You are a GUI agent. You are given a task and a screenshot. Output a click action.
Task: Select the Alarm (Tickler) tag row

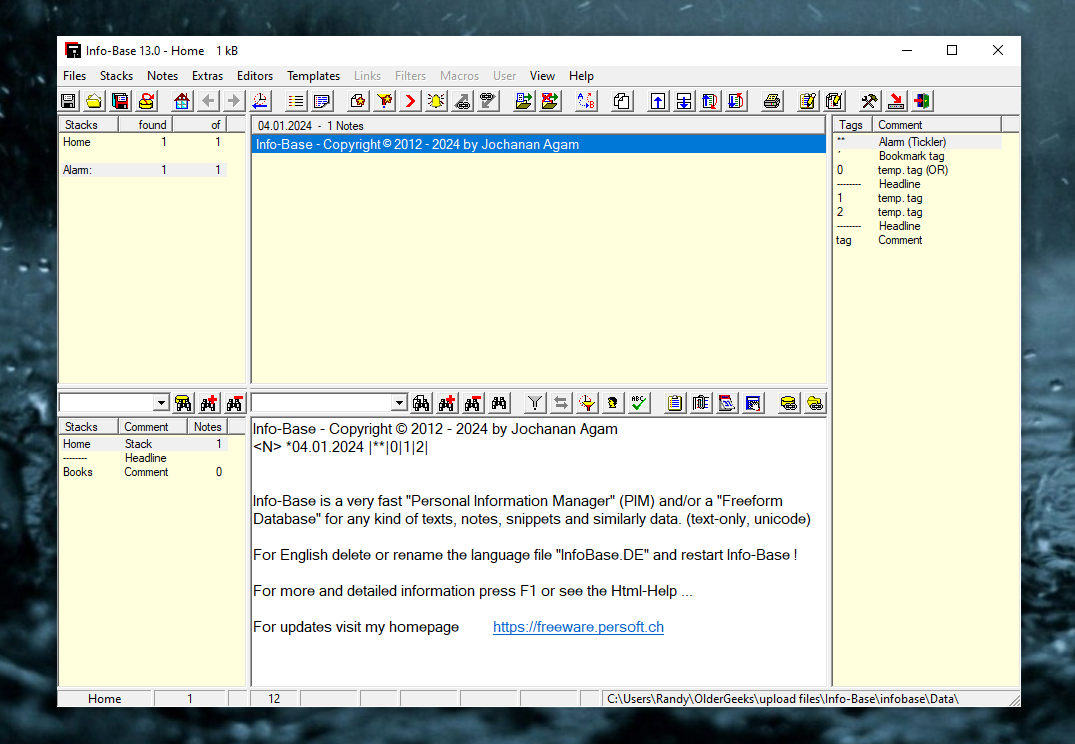click(x=918, y=142)
